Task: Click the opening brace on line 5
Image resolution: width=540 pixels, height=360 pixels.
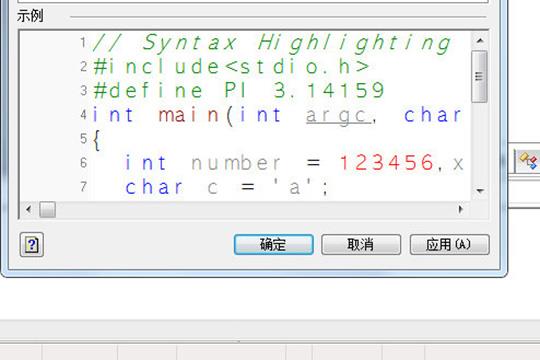Action: pos(96,140)
